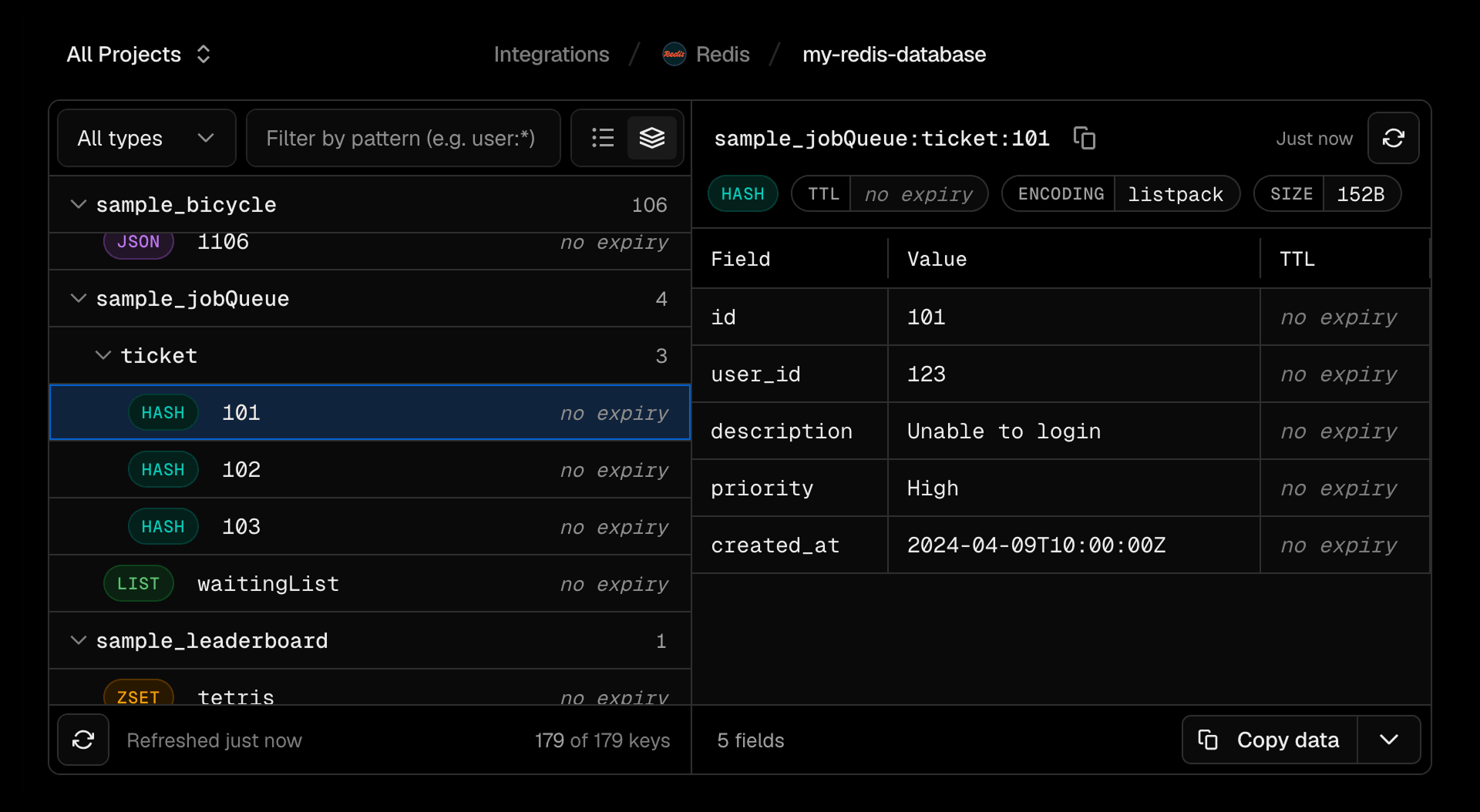Click the Field column header
Image resolution: width=1480 pixels, height=812 pixels.
(790, 259)
